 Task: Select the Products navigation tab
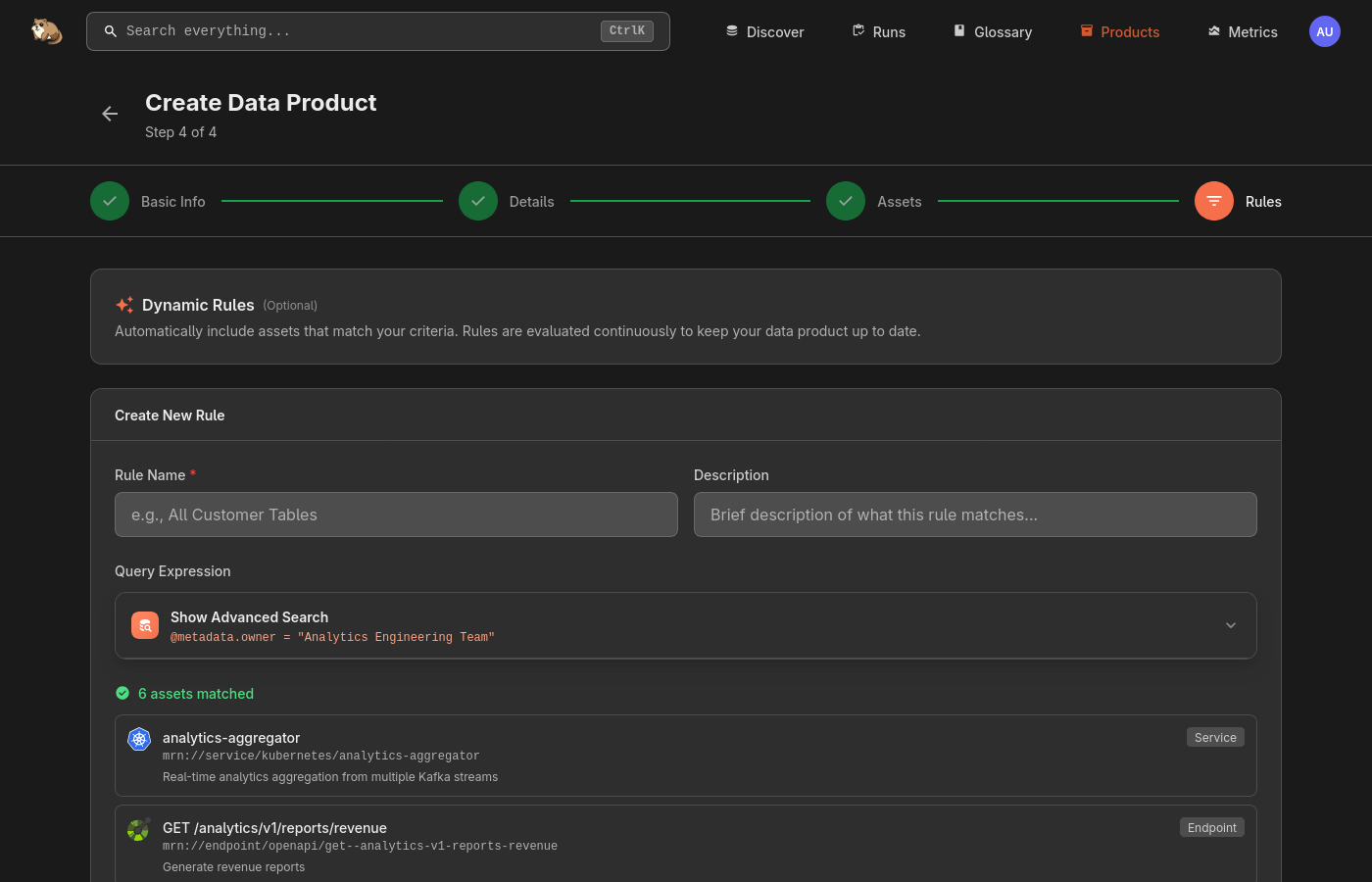1119,31
